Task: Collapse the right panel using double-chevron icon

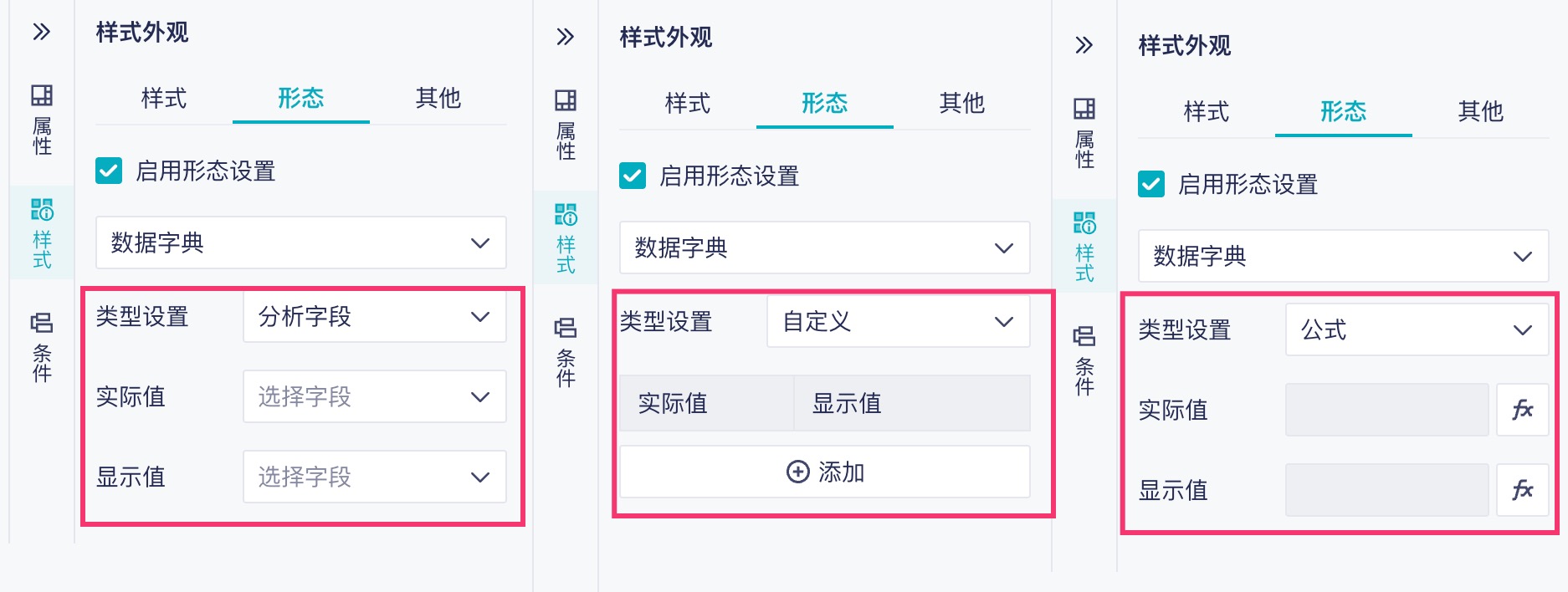Action: [1084, 45]
